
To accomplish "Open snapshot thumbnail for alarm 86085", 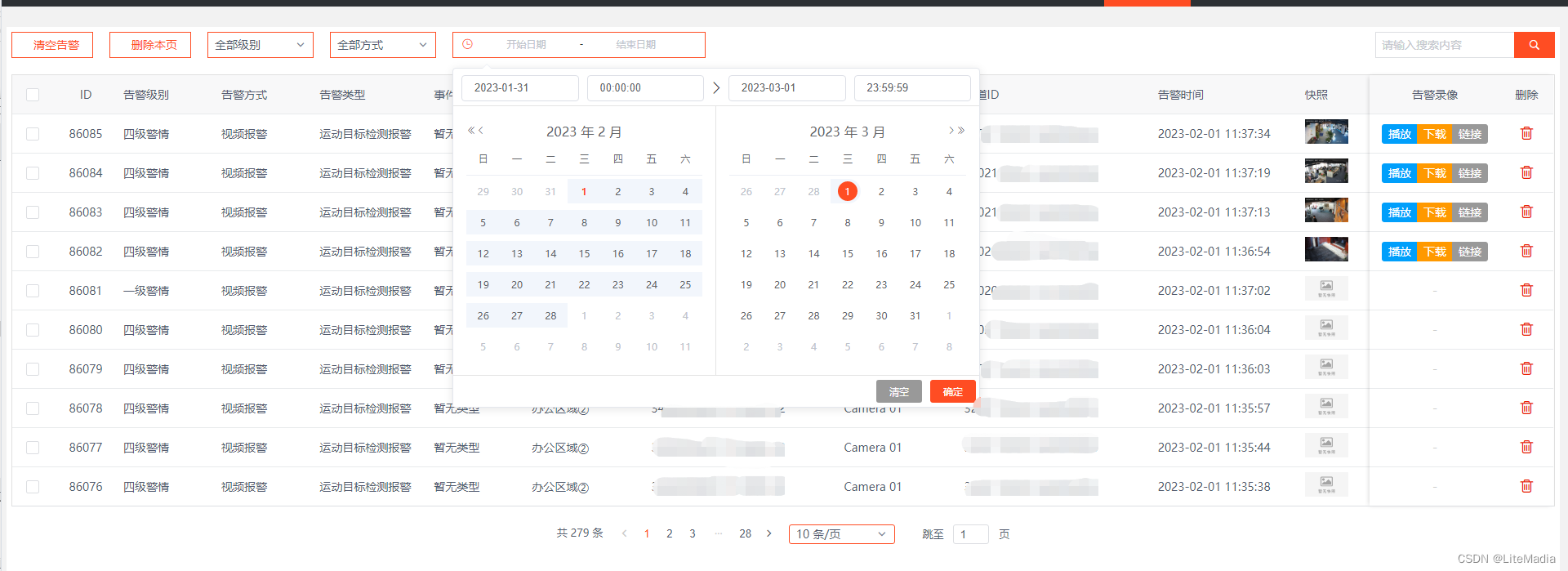I will click(1326, 132).
